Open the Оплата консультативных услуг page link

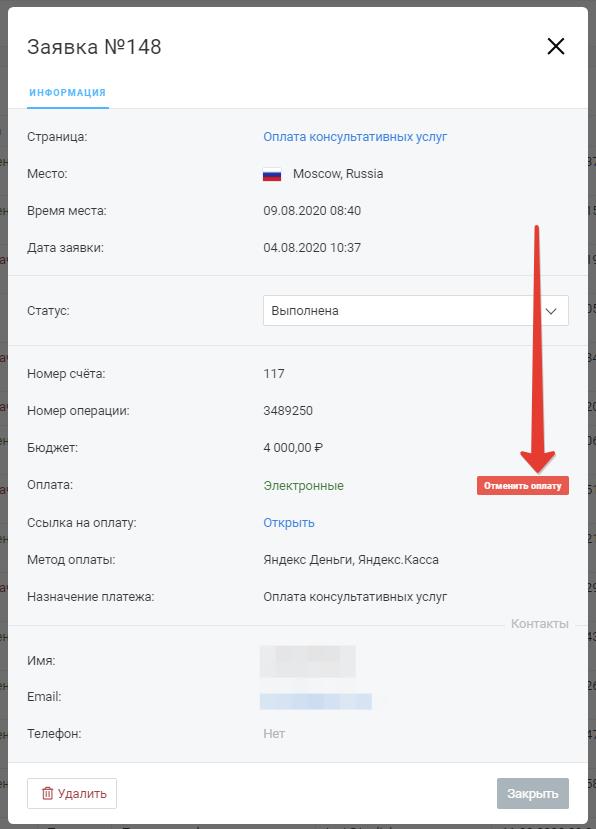tap(355, 136)
